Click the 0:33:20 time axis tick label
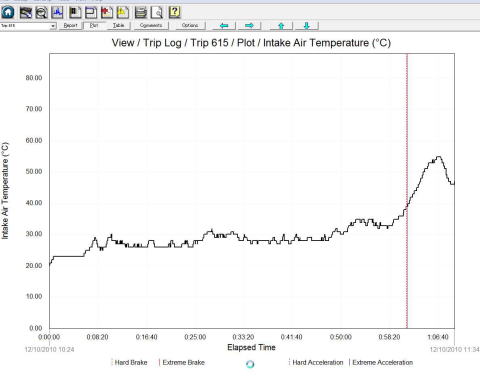The width and height of the screenshot is (480, 378). pos(243,337)
